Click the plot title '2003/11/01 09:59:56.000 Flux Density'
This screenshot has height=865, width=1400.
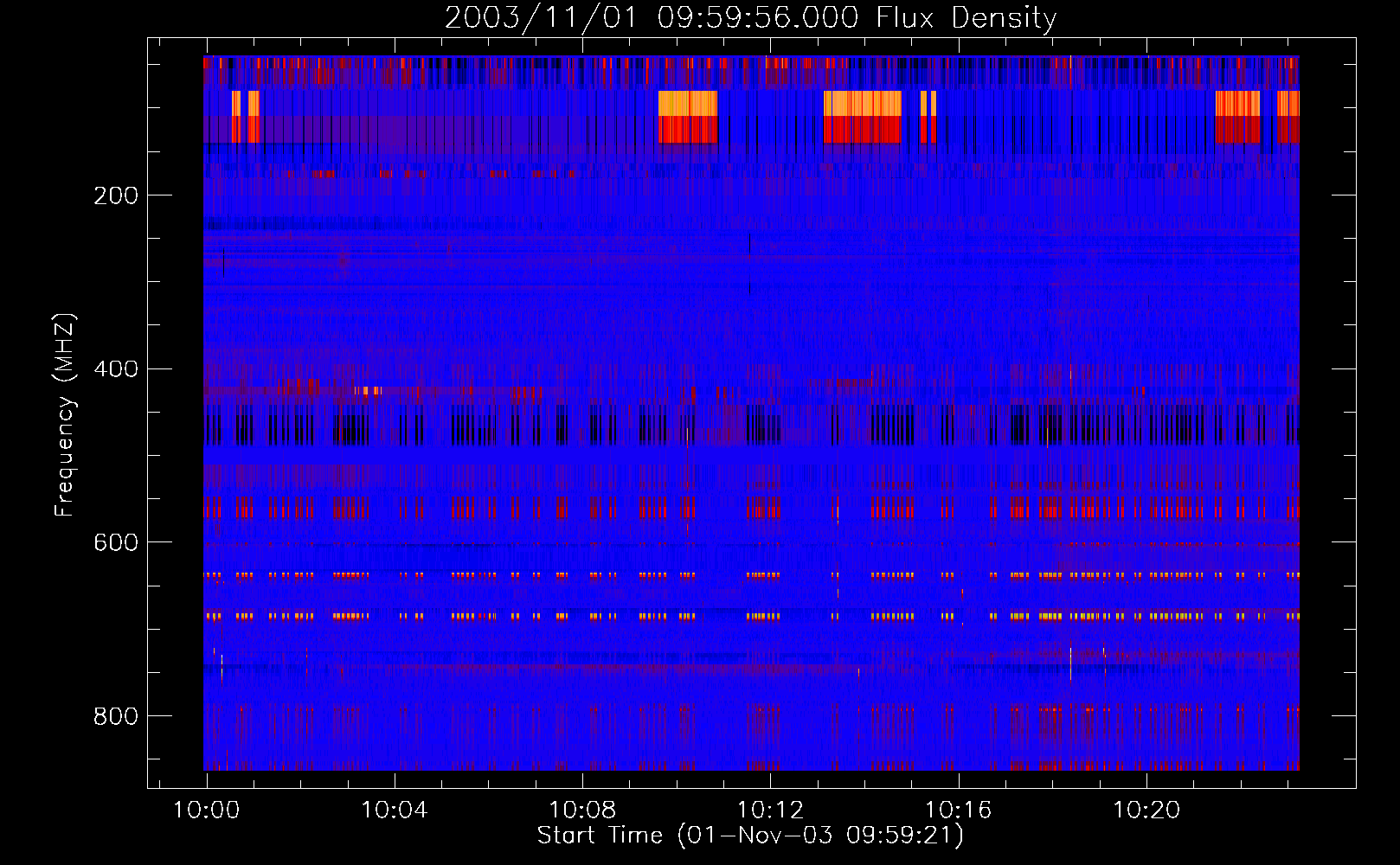click(x=750, y=18)
